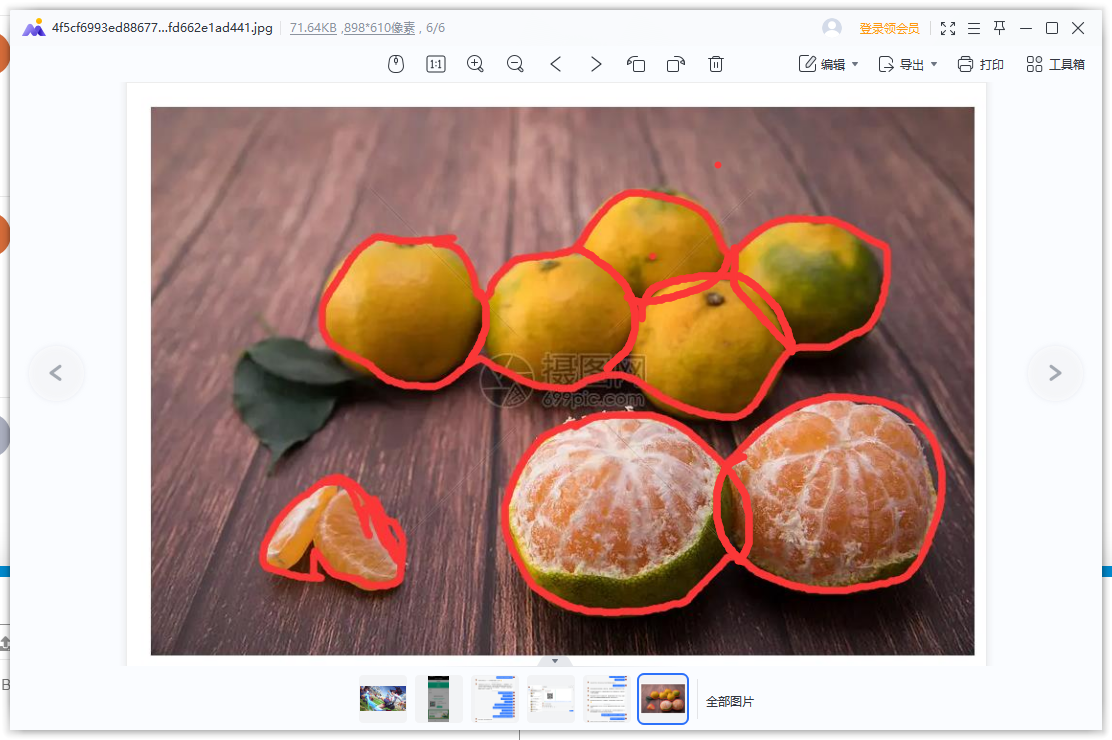Zoom in with the magnifier plus icon
This screenshot has height=740, width=1112.
(x=475, y=64)
